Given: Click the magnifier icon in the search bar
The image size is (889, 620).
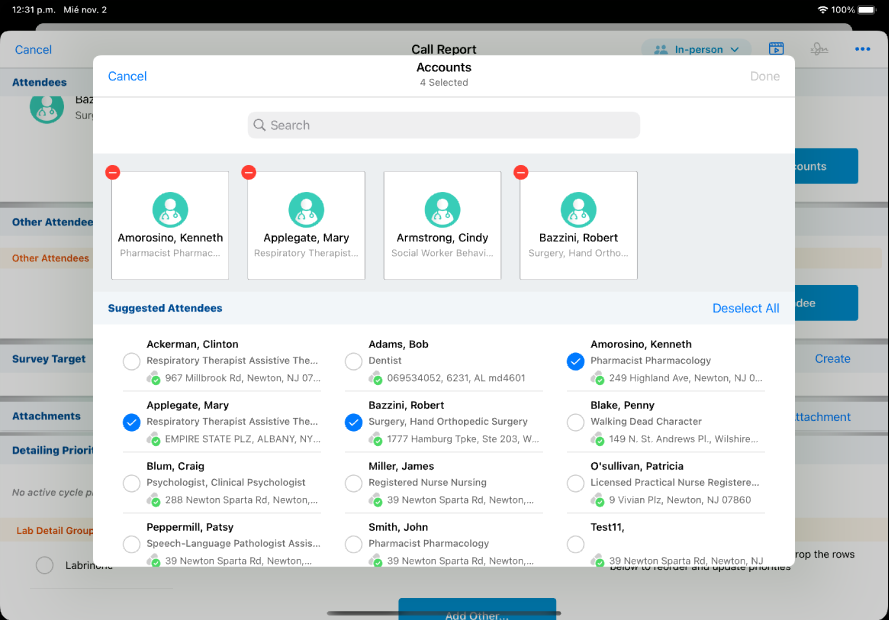Looking at the screenshot, I should pos(260,125).
